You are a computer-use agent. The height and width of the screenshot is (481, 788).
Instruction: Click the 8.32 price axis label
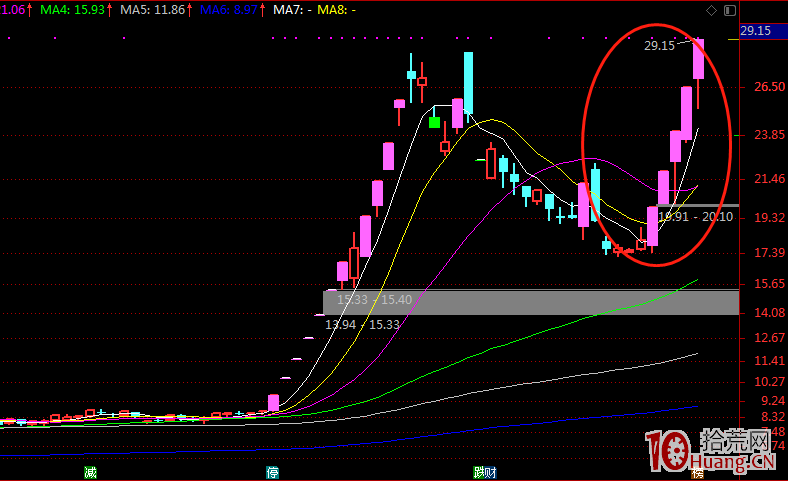point(772,417)
